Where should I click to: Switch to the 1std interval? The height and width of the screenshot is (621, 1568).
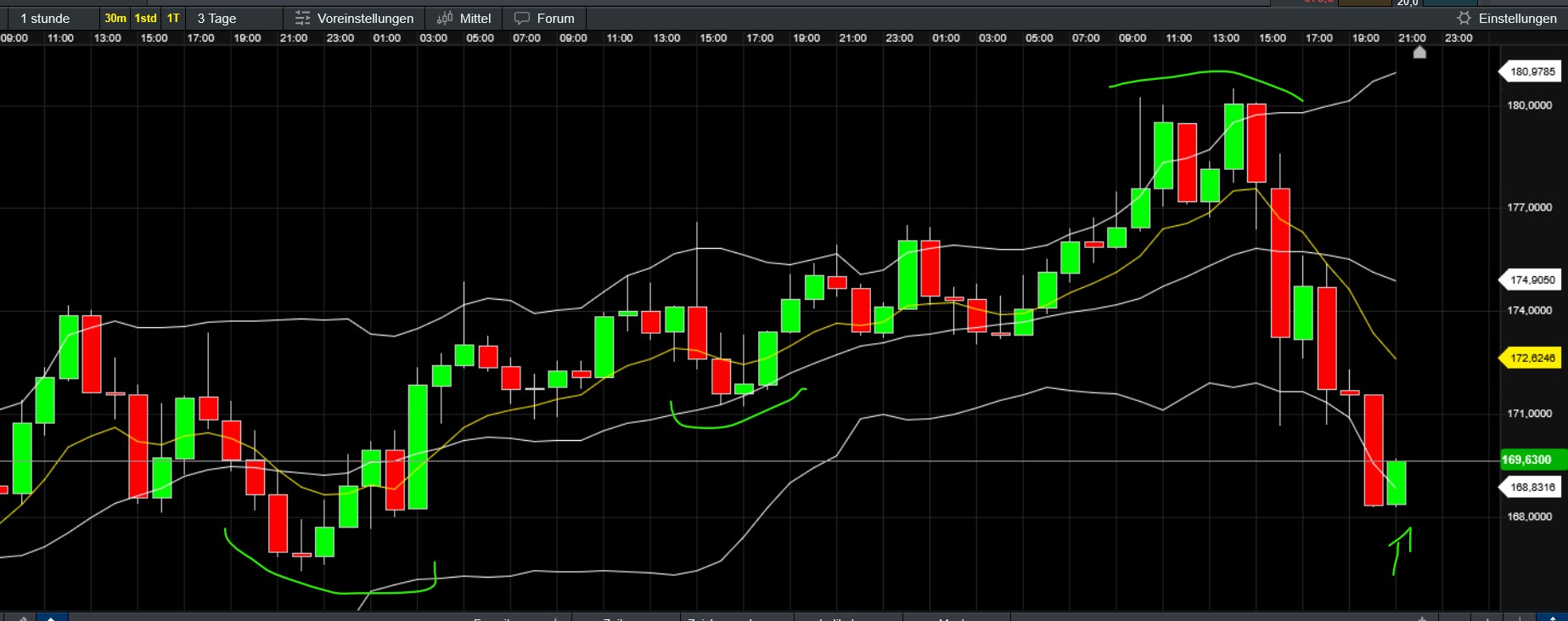click(x=146, y=18)
